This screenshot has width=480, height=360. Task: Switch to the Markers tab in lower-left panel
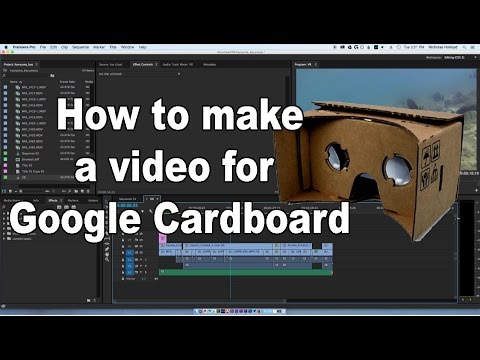pos(73,200)
